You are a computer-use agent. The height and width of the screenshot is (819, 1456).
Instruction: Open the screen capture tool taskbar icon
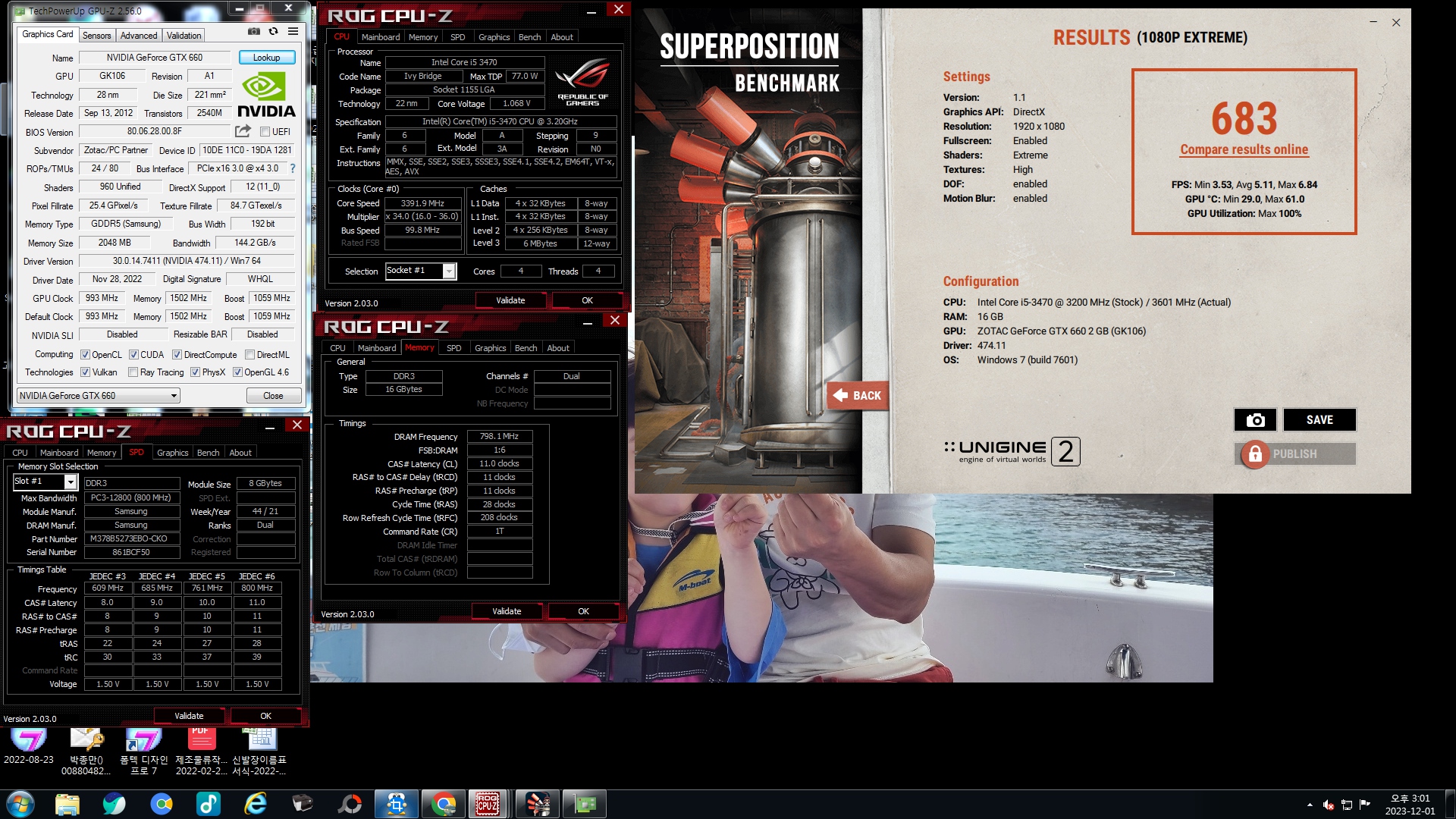pos(397,804)
